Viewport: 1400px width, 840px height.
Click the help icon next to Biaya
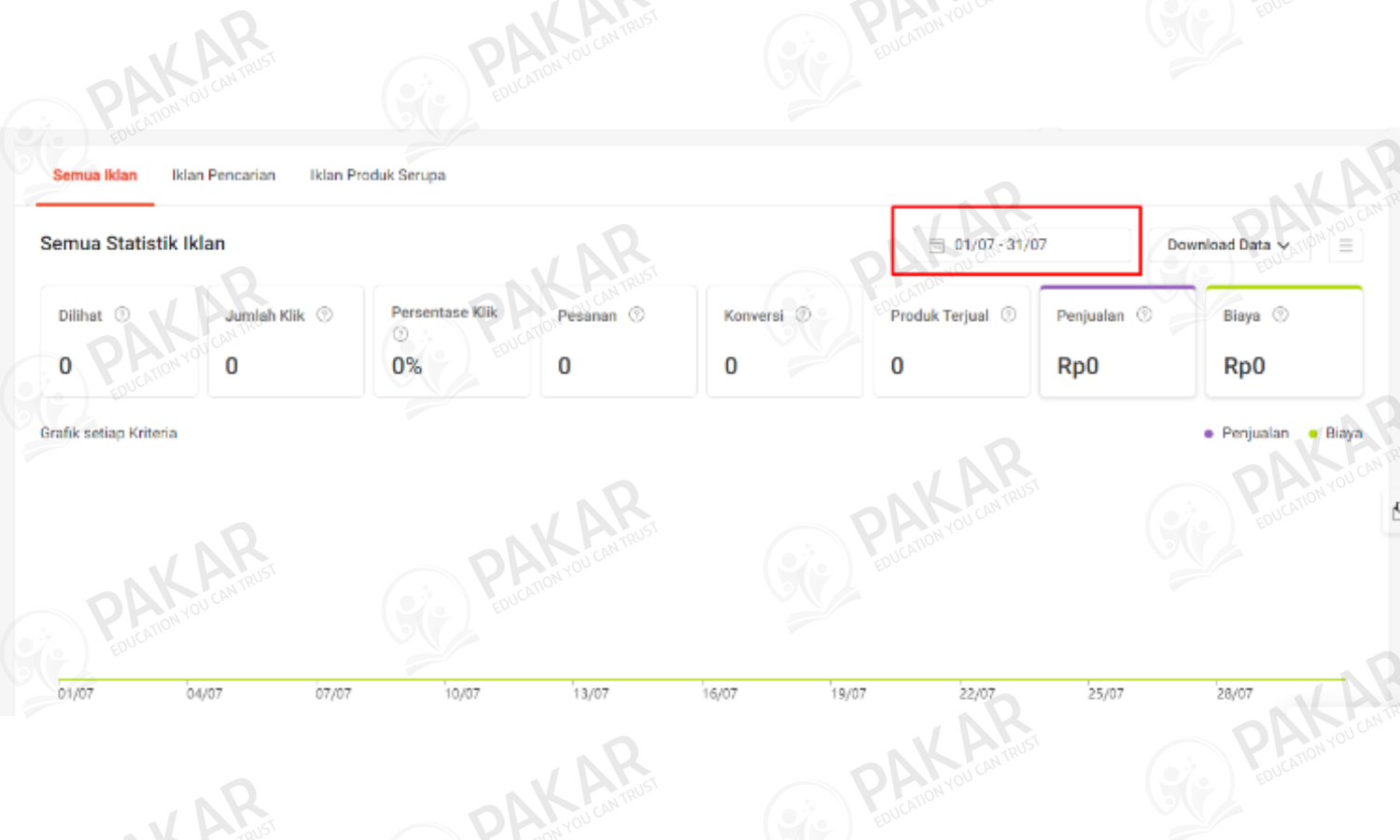[1281, 315]
